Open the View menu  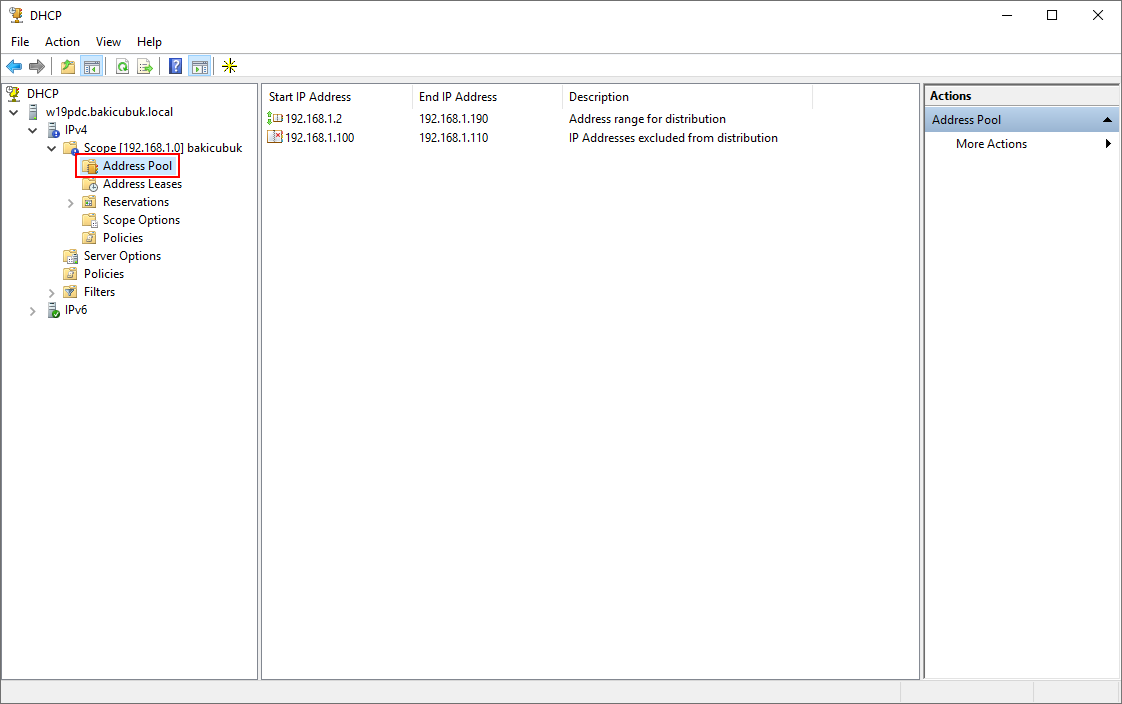click(x=108, y=41)
